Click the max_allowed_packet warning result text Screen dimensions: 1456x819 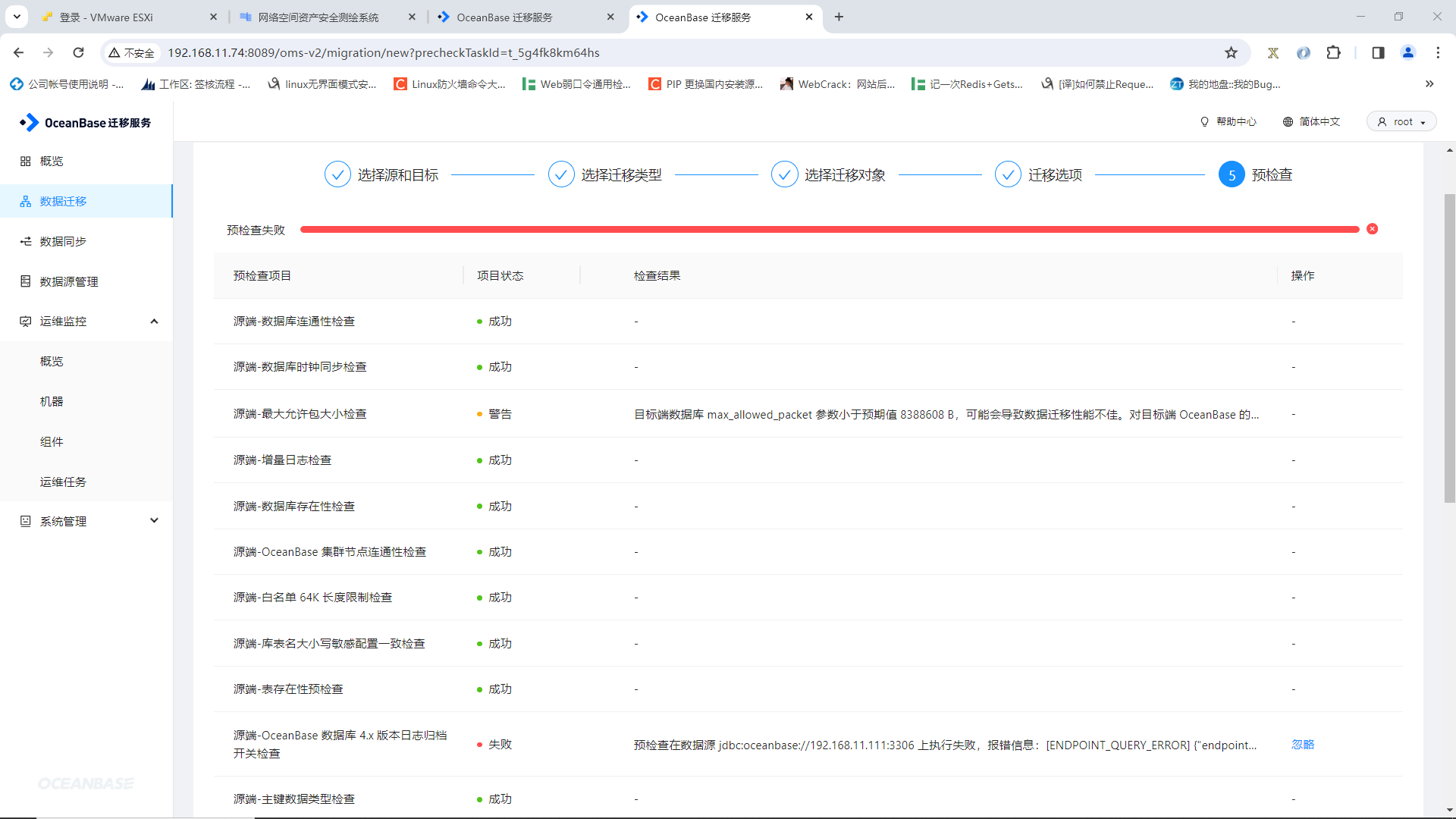pyautogui.click(x=946, y=414)
